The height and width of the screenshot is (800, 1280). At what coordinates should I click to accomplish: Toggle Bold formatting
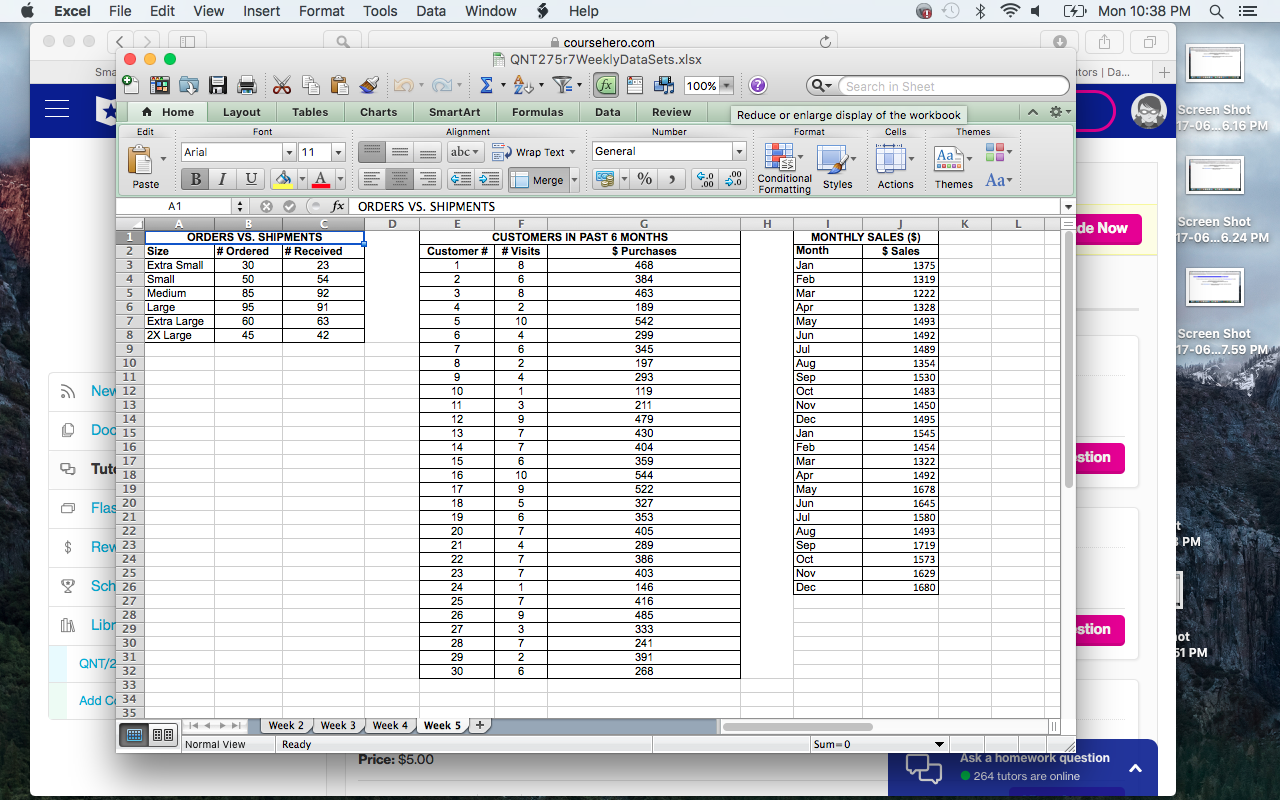(x=195, y=179)
